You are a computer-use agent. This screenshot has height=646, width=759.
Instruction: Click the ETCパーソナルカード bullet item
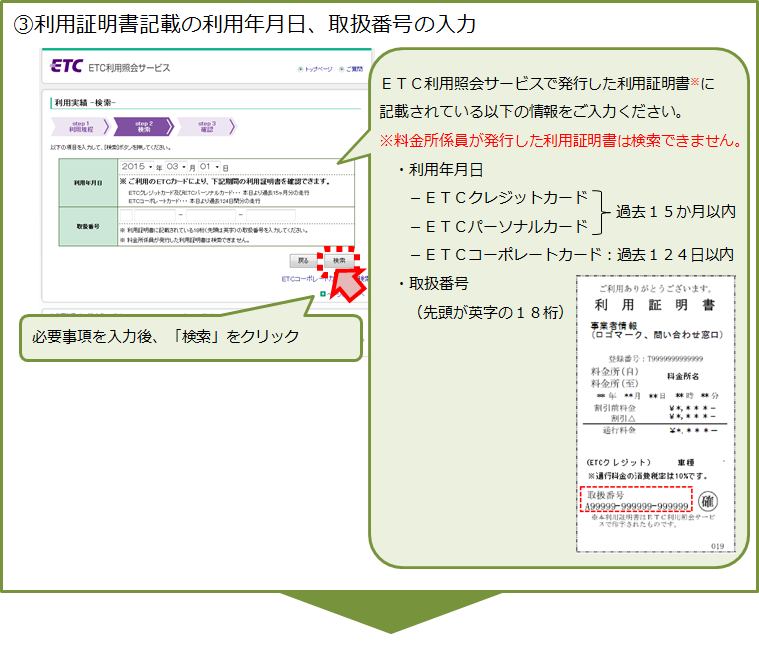pos(499,226)
